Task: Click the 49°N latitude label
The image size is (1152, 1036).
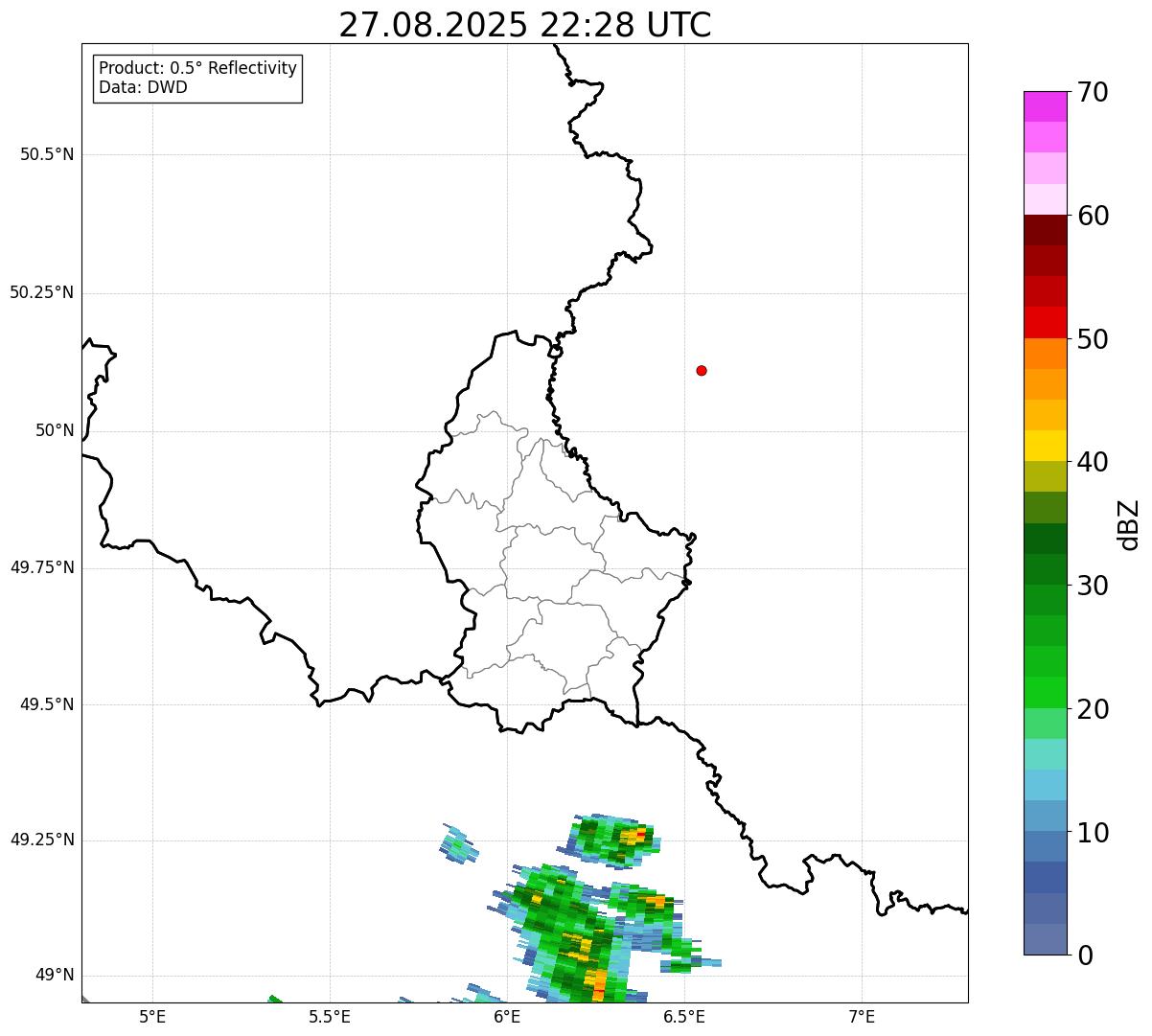Action: [55, 975]
